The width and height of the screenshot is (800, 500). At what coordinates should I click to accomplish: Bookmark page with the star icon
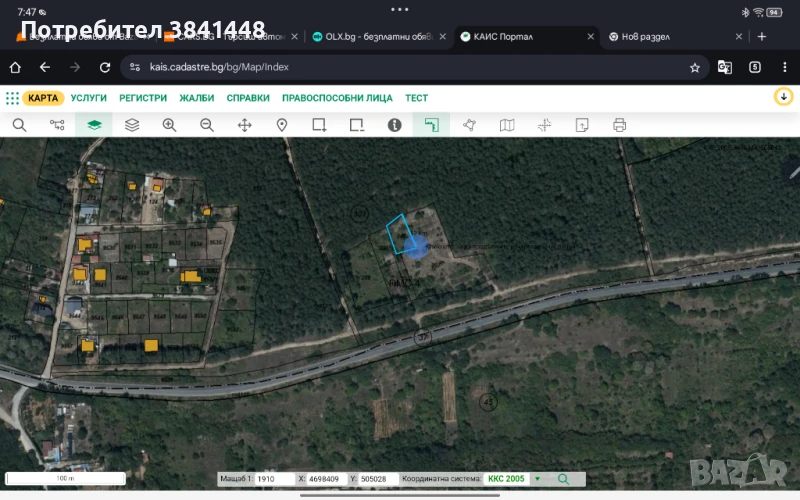(695, 68)
